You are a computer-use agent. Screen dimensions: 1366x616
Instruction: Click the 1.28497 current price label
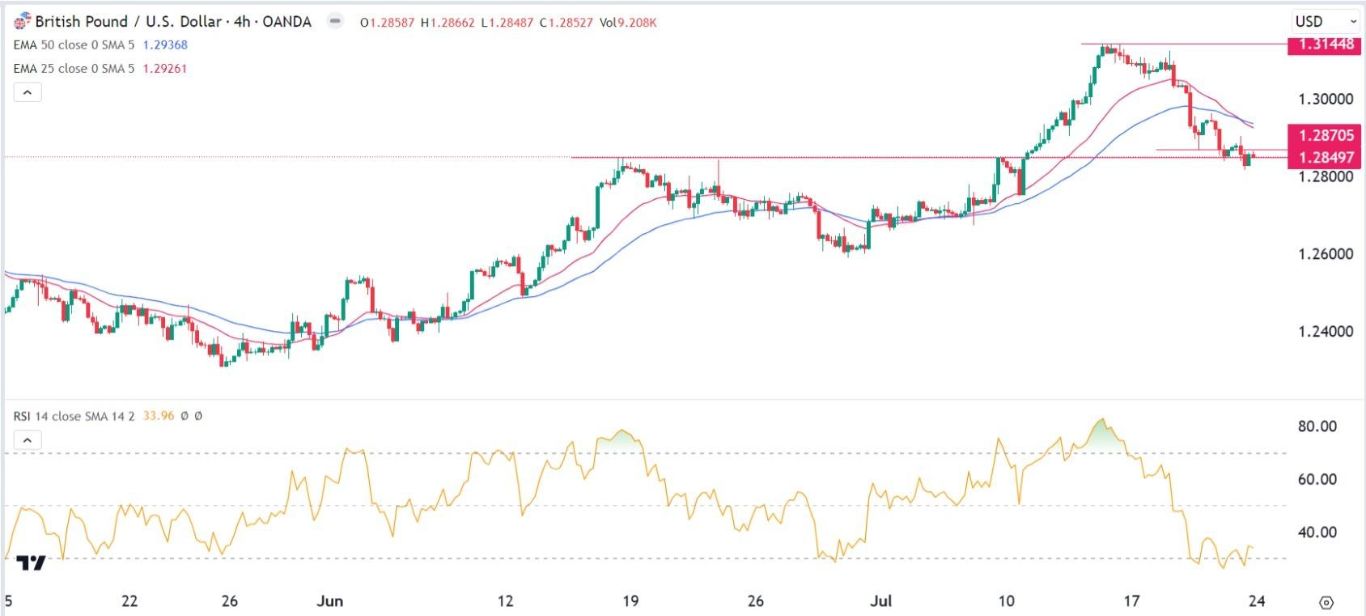[x=1326, y=158]
